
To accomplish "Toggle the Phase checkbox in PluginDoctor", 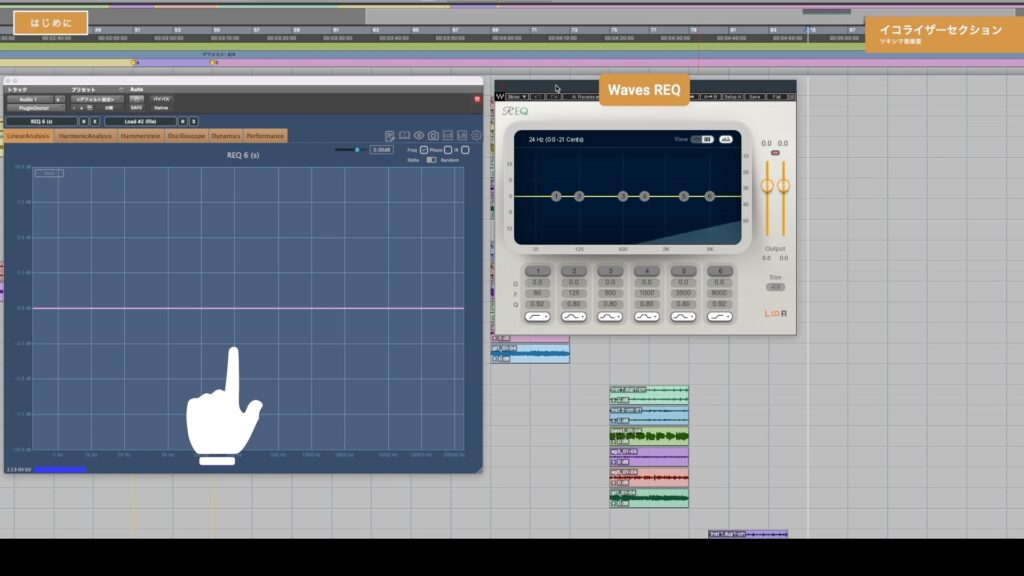I will coord(448,150).
